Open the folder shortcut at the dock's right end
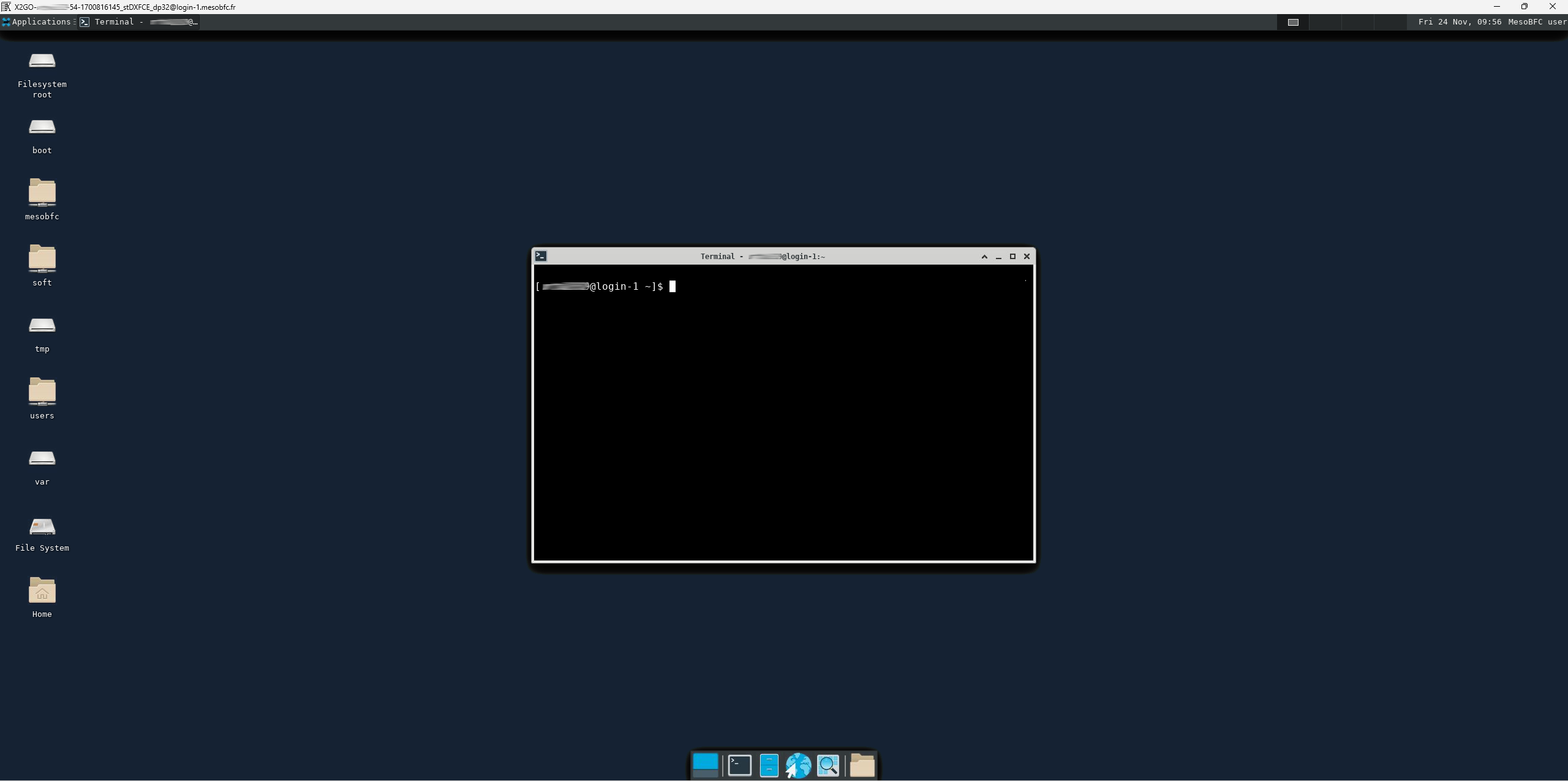This screenshot has width=1568, height=781. click(862, 765)
